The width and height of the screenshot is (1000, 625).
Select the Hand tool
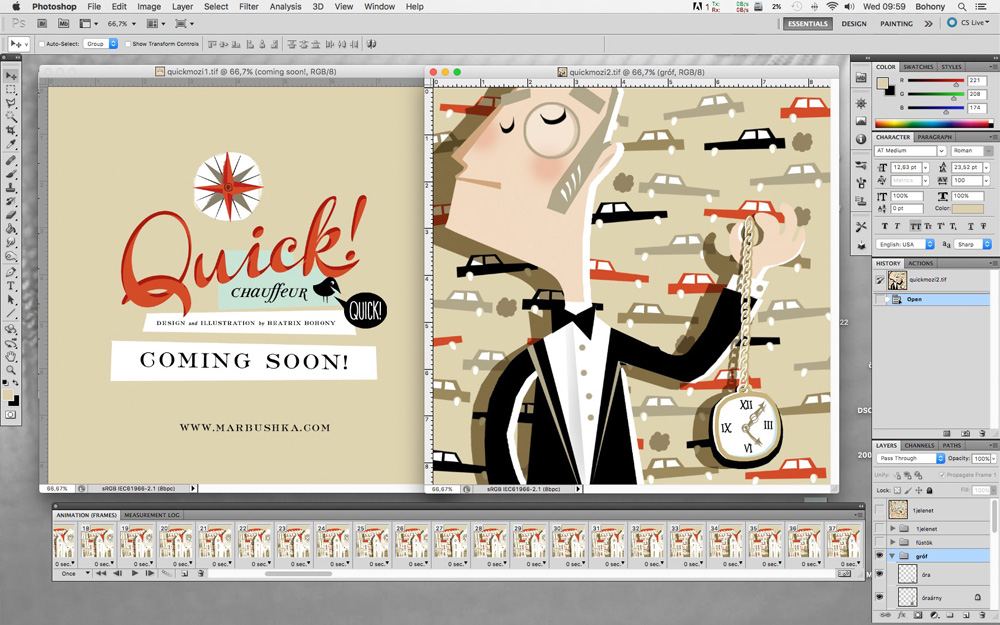[x=11, y=357]
